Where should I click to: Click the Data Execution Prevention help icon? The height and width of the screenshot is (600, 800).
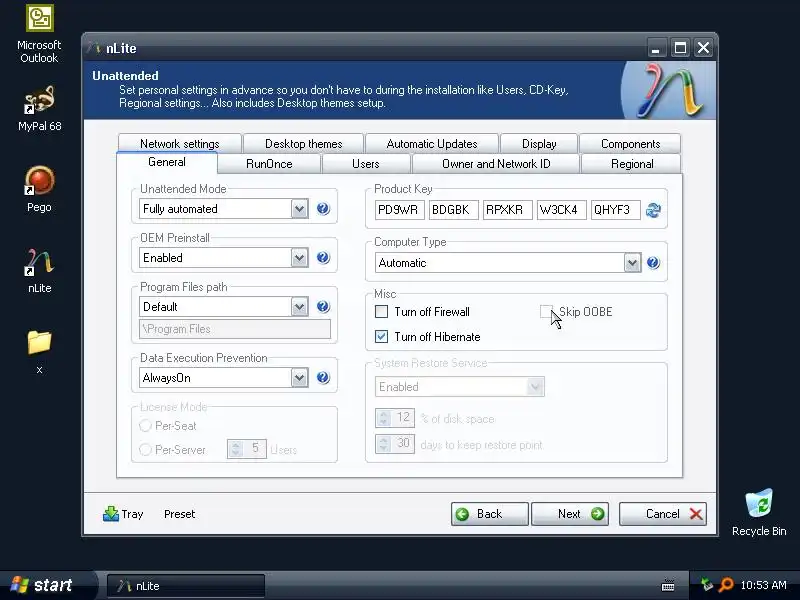(x=323, y=378)
